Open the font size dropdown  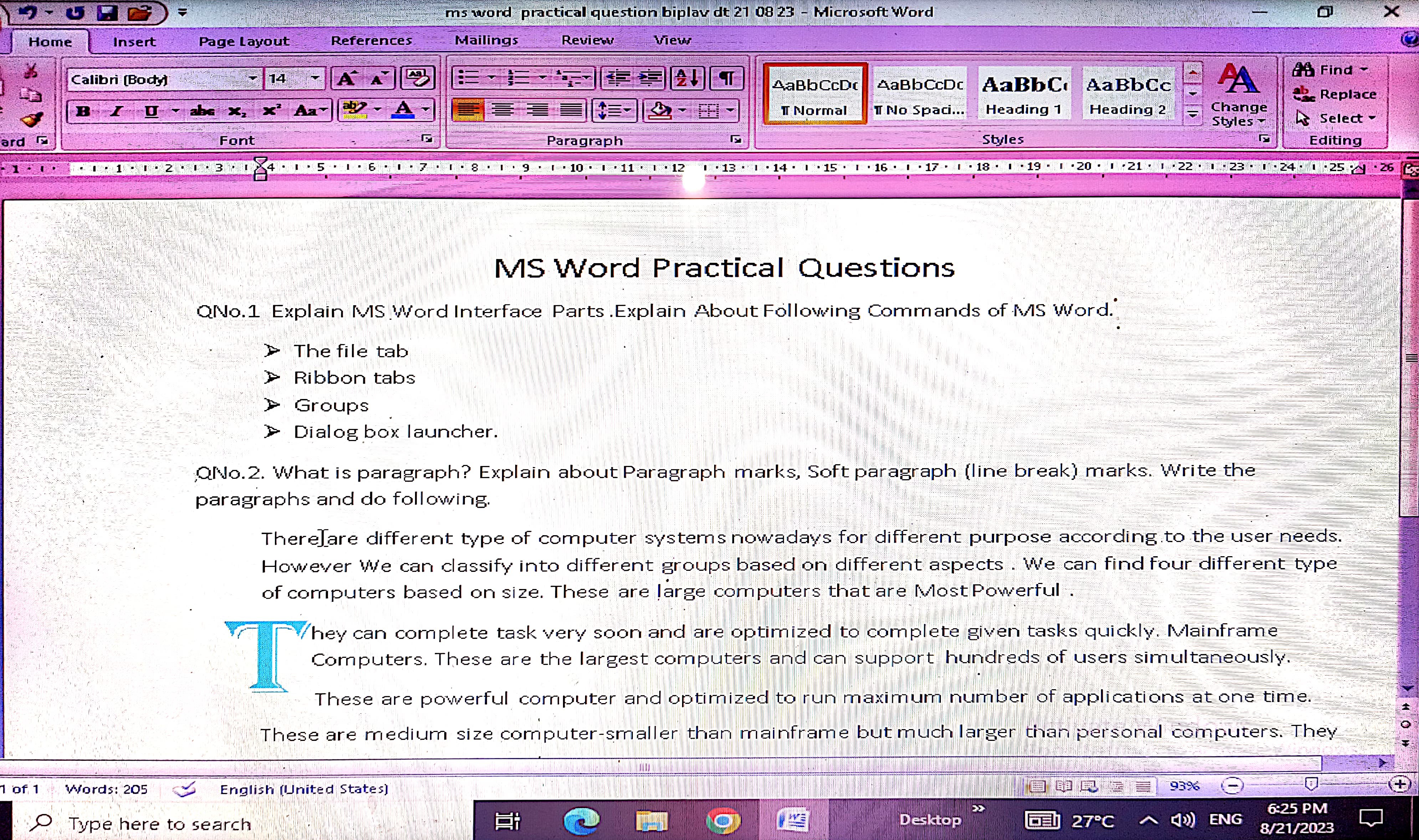click(315, 79)
